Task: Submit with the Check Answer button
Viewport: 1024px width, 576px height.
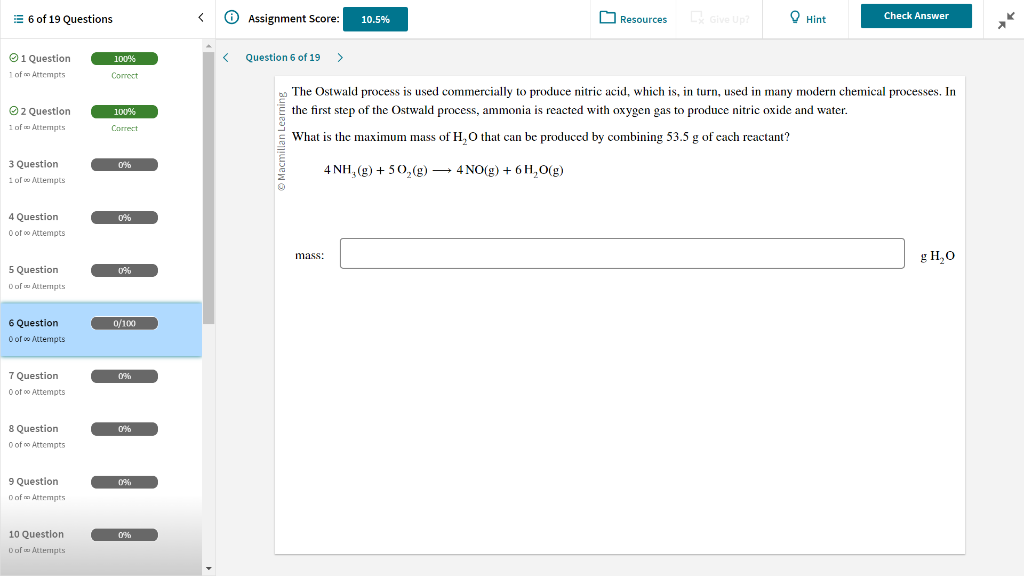Action: tap(916, 16)
